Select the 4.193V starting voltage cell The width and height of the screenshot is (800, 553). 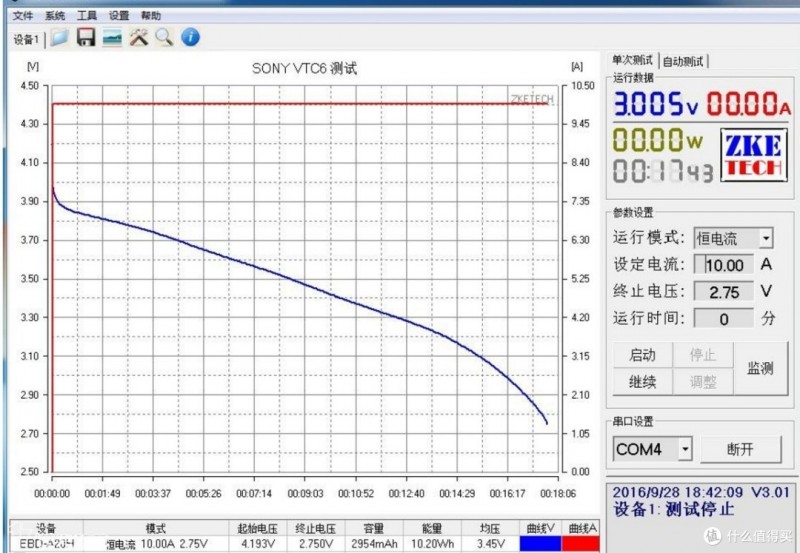click(258, 544)
